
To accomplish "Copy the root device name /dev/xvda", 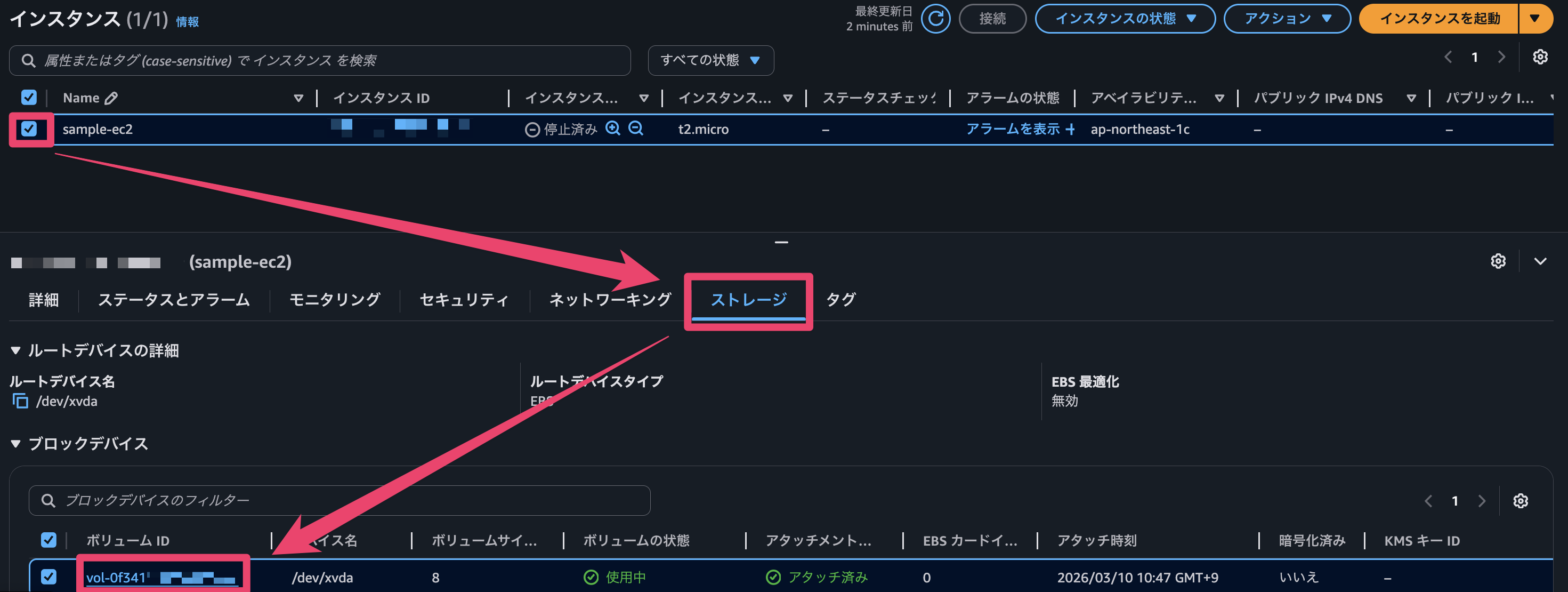I will (x=20, y=401).
